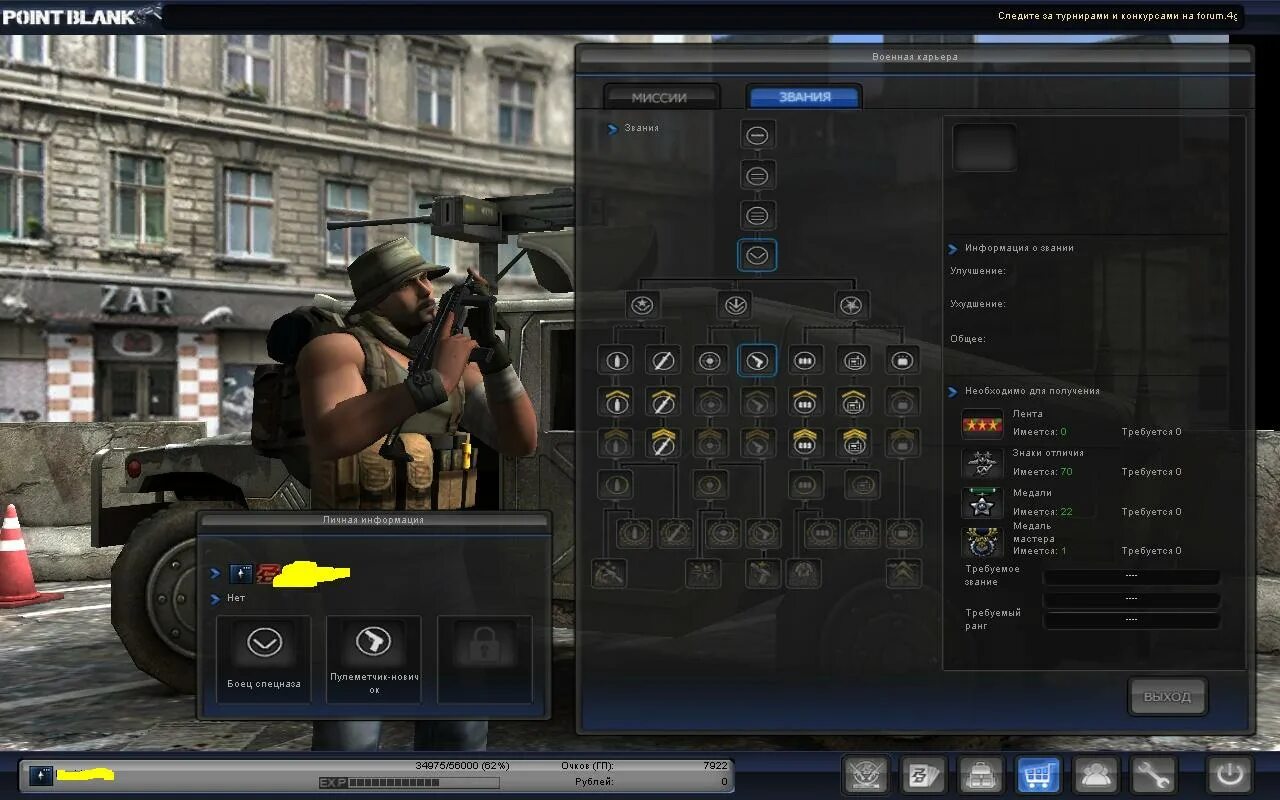Click the Информация о звании heading
The width and height of the screenshot is (1280, 800).
[x=1019, y=248]
